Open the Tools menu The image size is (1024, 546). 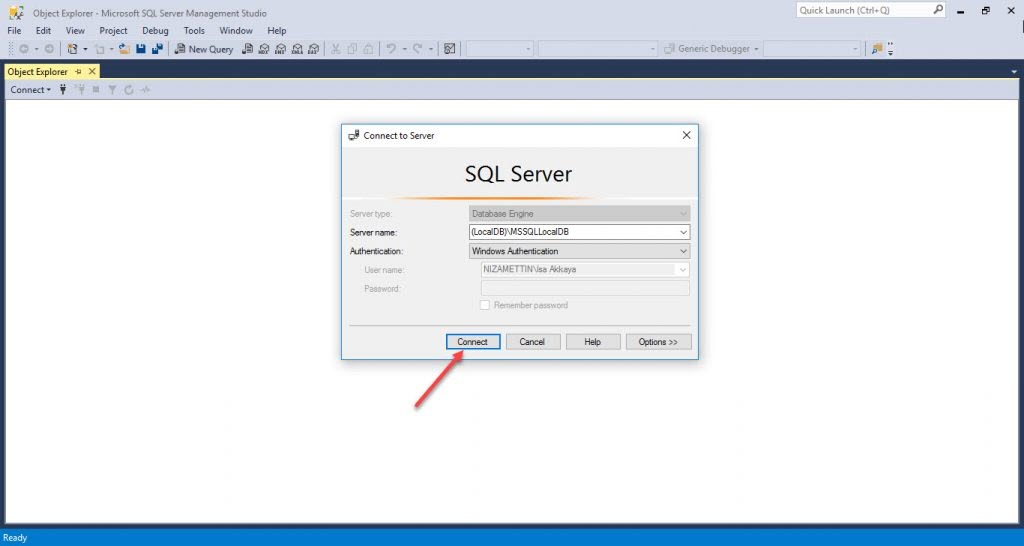(x=194, y=31)
